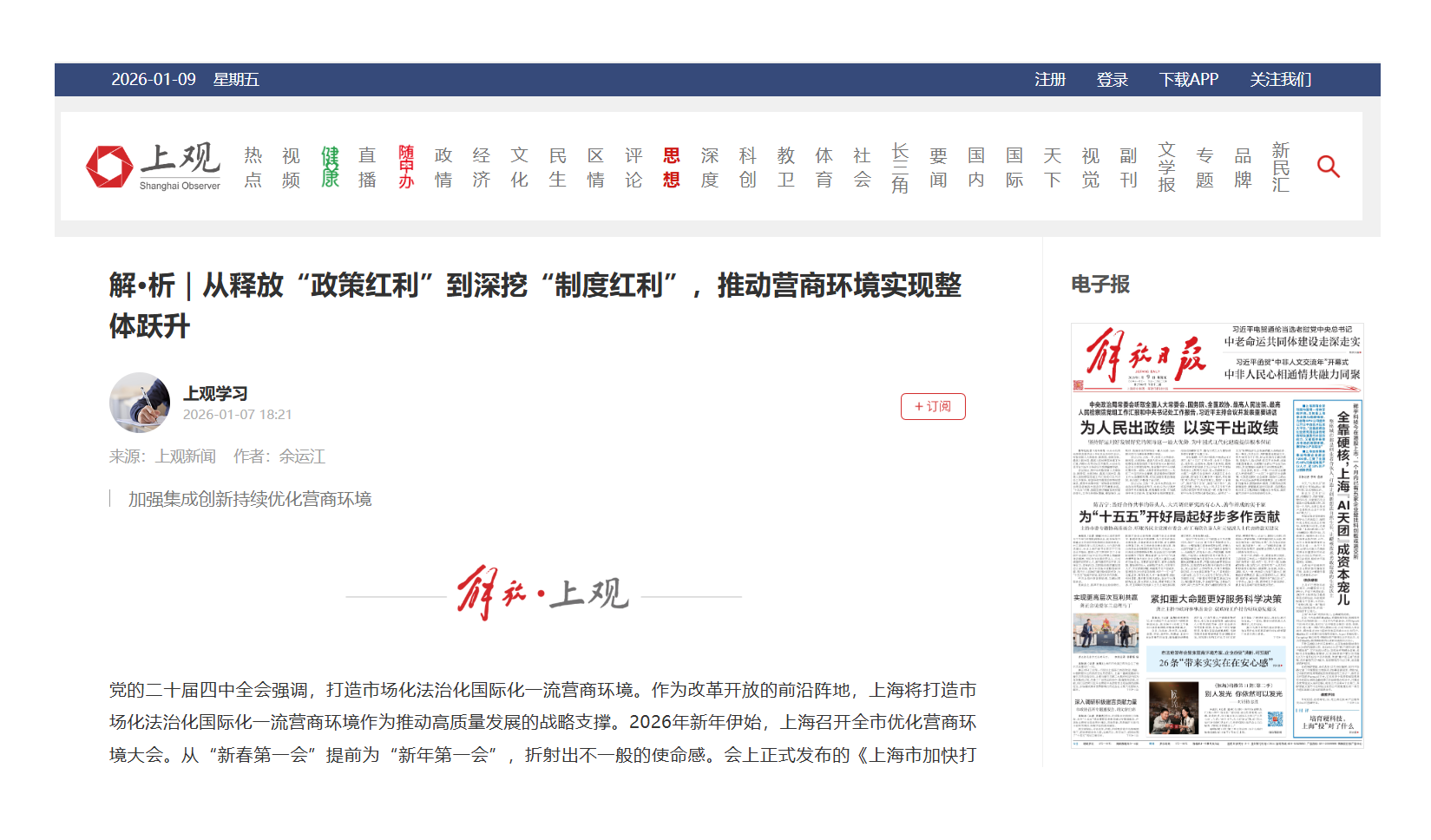Open the 健康 green navigation icon
This screenshot has width=1431, height=840.
[x=330, y=167]
